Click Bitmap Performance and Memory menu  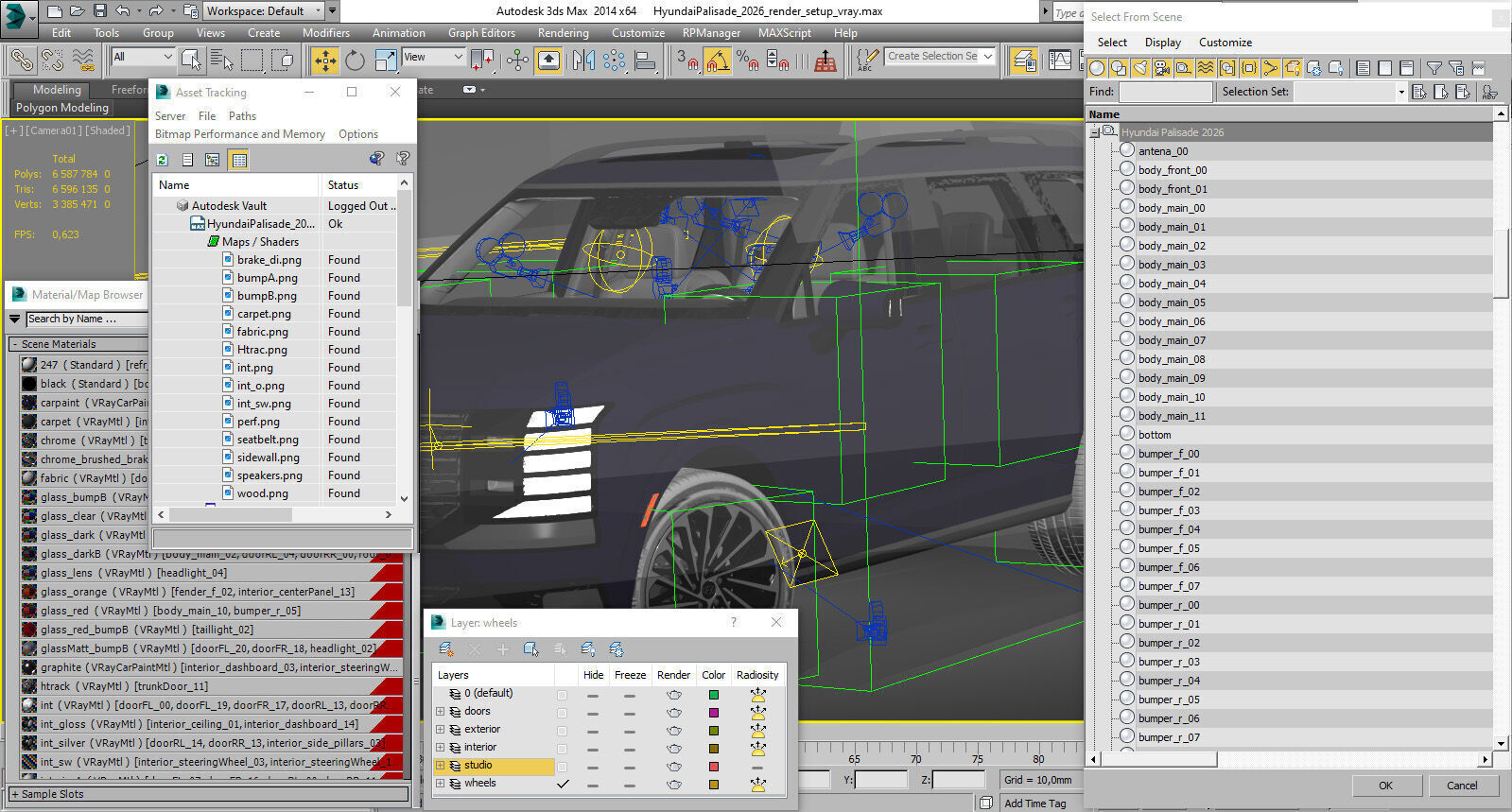[x=239, y=134]
